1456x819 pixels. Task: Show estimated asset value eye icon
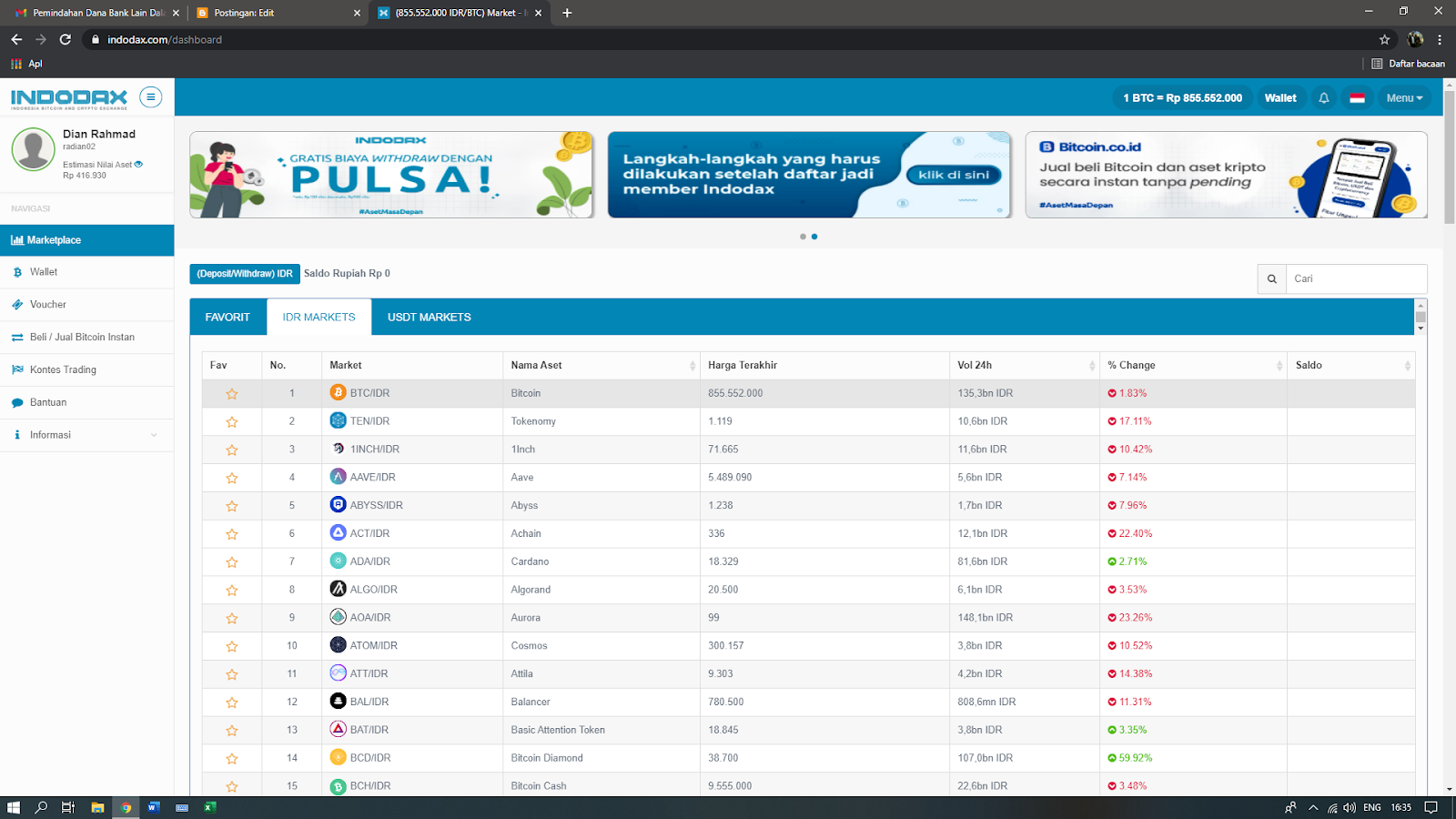(x=138, y=165)
